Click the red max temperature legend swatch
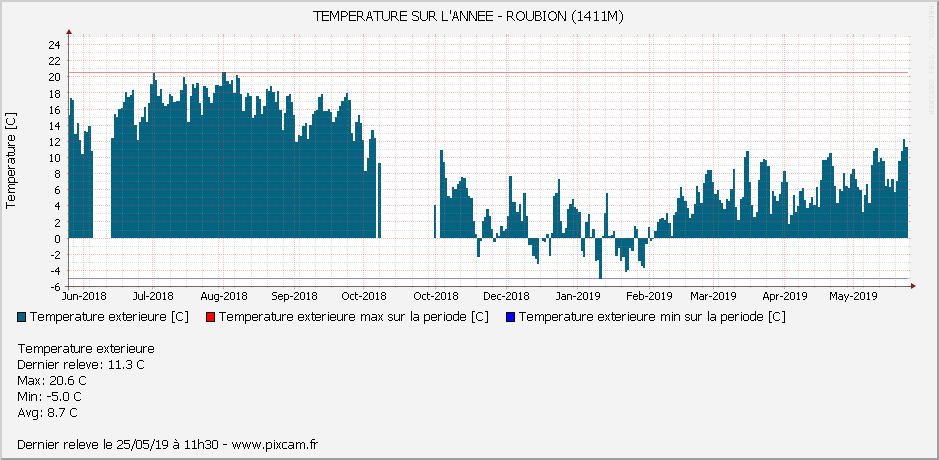This screenshot has width=939, height=460. pos(210,317)
